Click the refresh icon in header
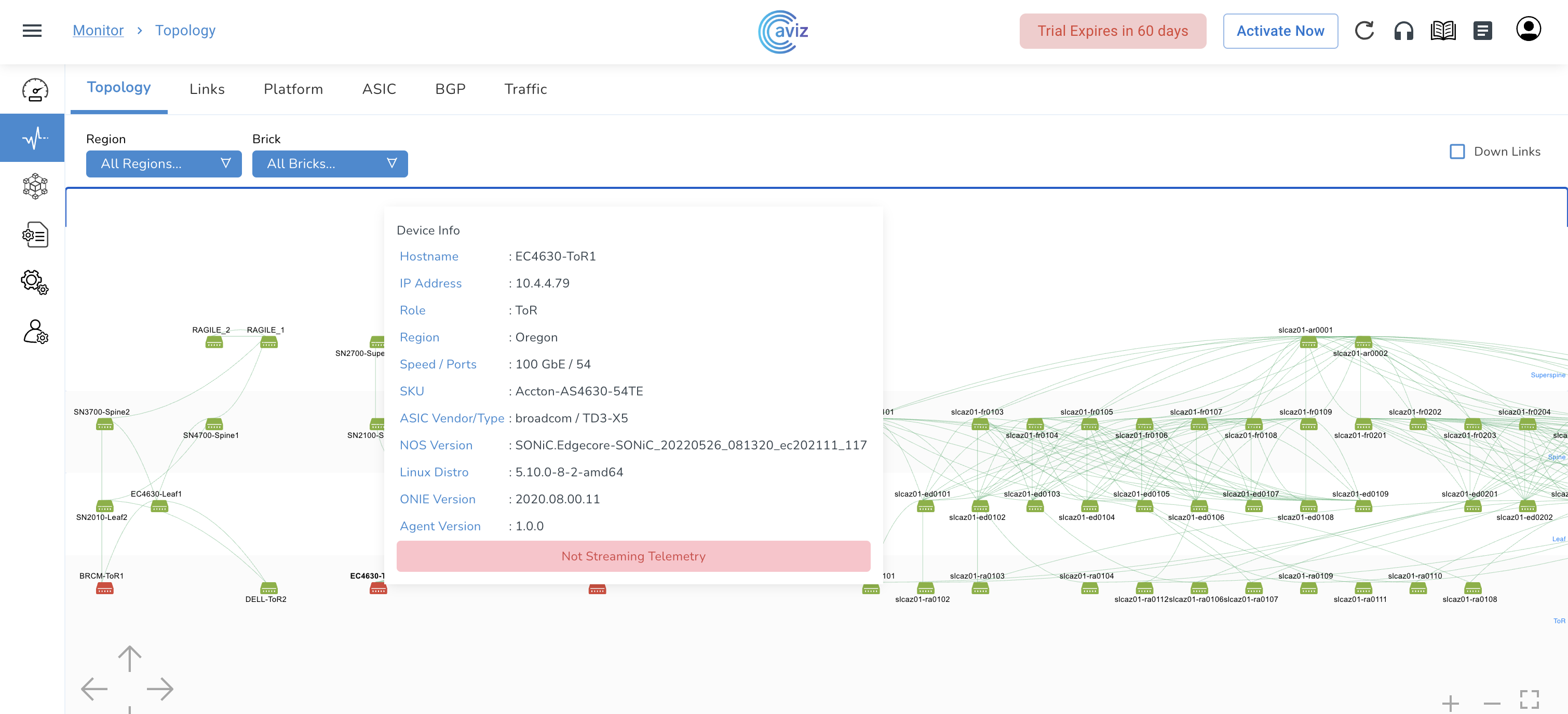1568x714 pixels. click(x=1364, y=31)
